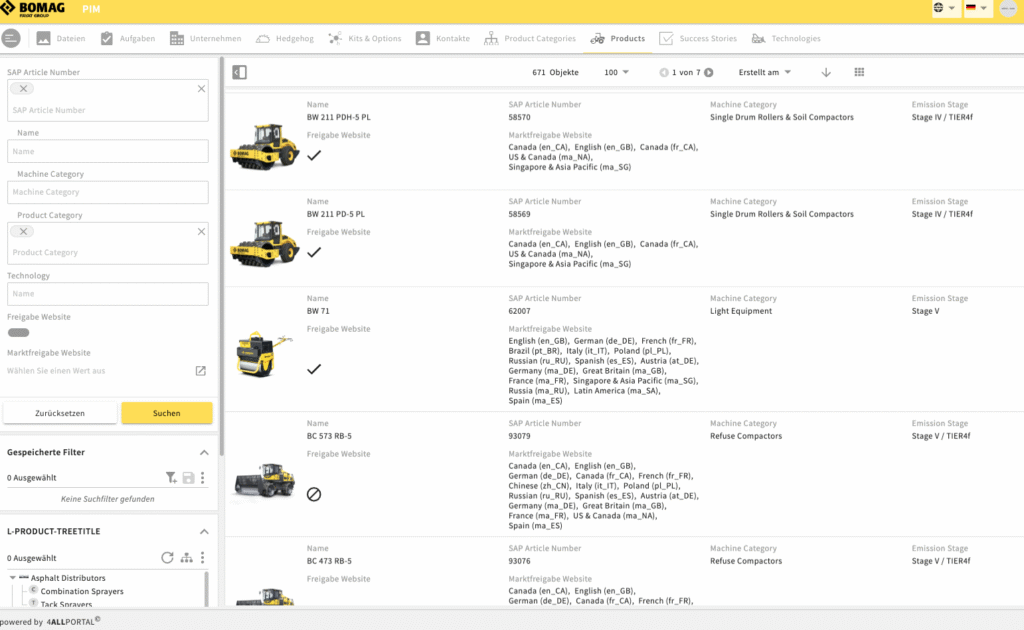Click the Zurücksetzen reset button
The image size is (1024, 630).
(60, 413)
